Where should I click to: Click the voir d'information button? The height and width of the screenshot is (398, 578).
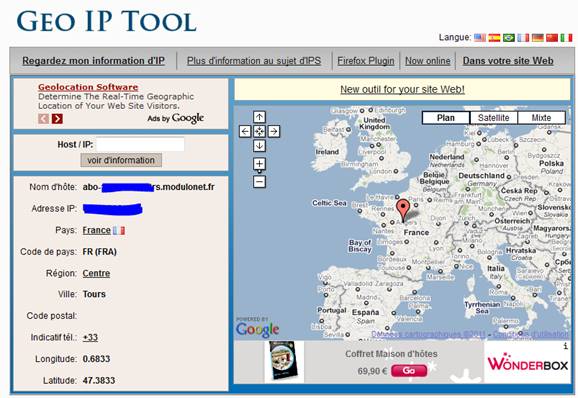pos(121,160)
